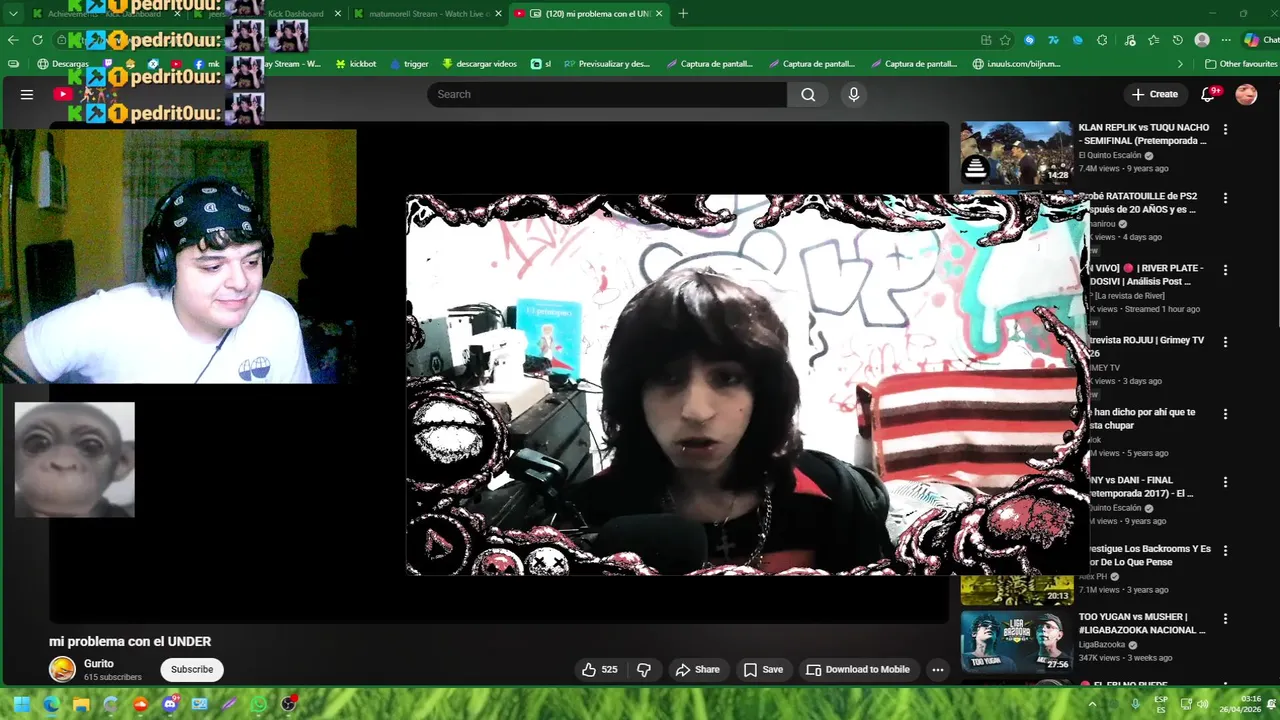
Task: Subscribe to Gurito channel
Action: [192, 670]
